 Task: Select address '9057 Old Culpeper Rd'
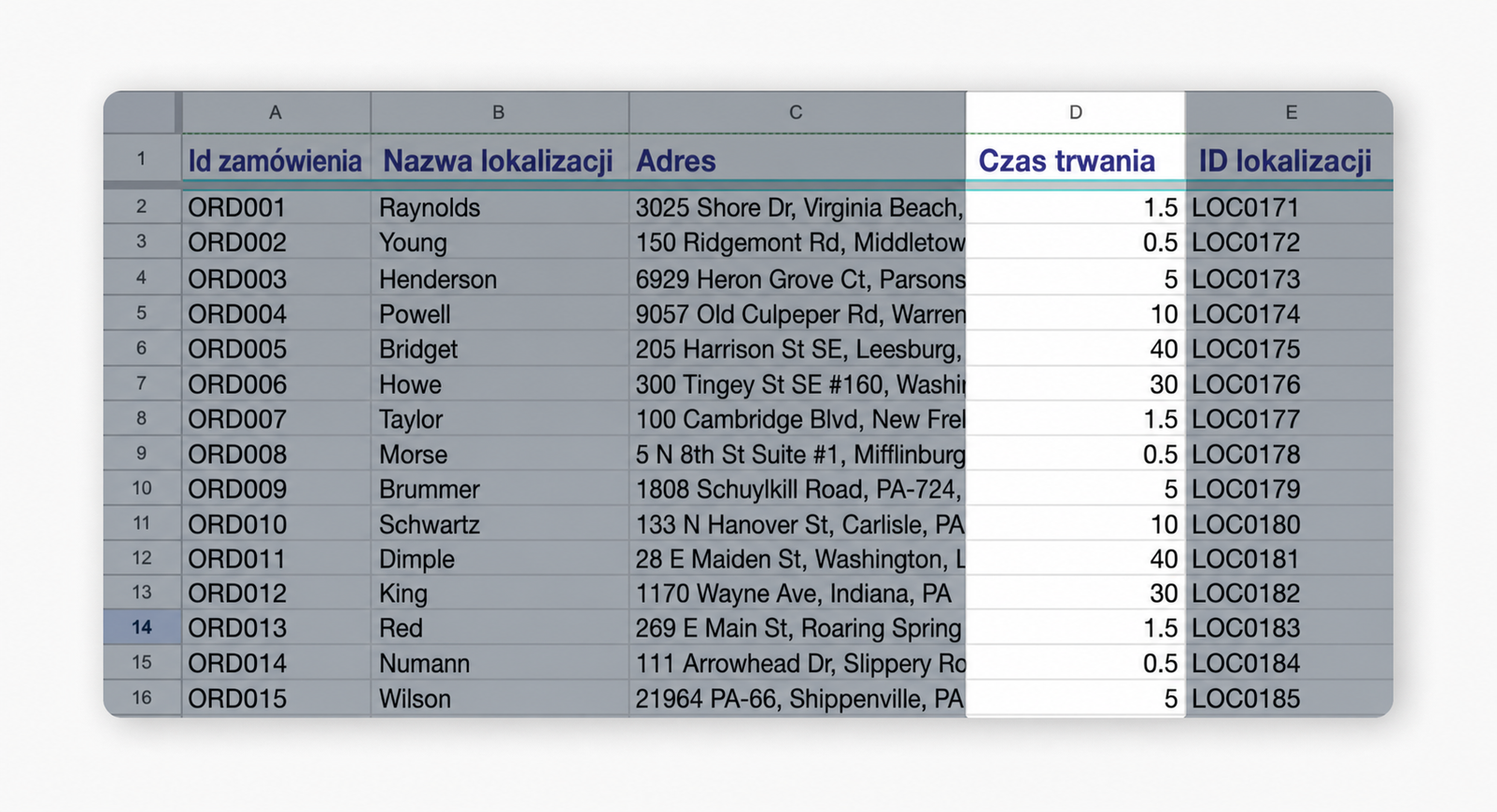(797, 314)
